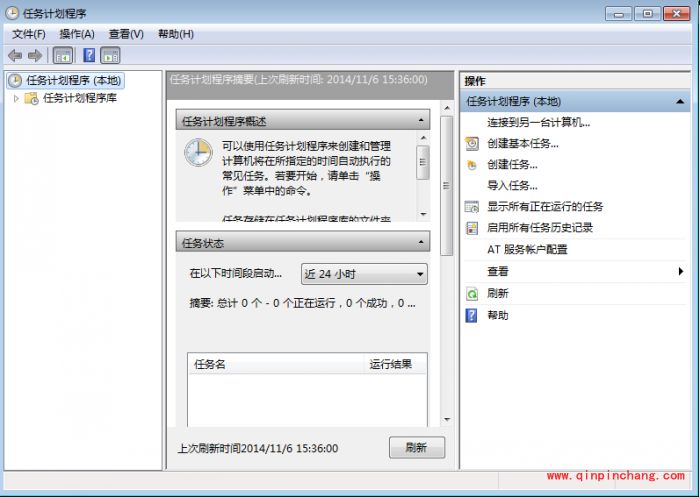The width and height of the screenshot is (700, 497).
Task: Collapse the 任务状态 section
Action: click(x=421, y=242)
